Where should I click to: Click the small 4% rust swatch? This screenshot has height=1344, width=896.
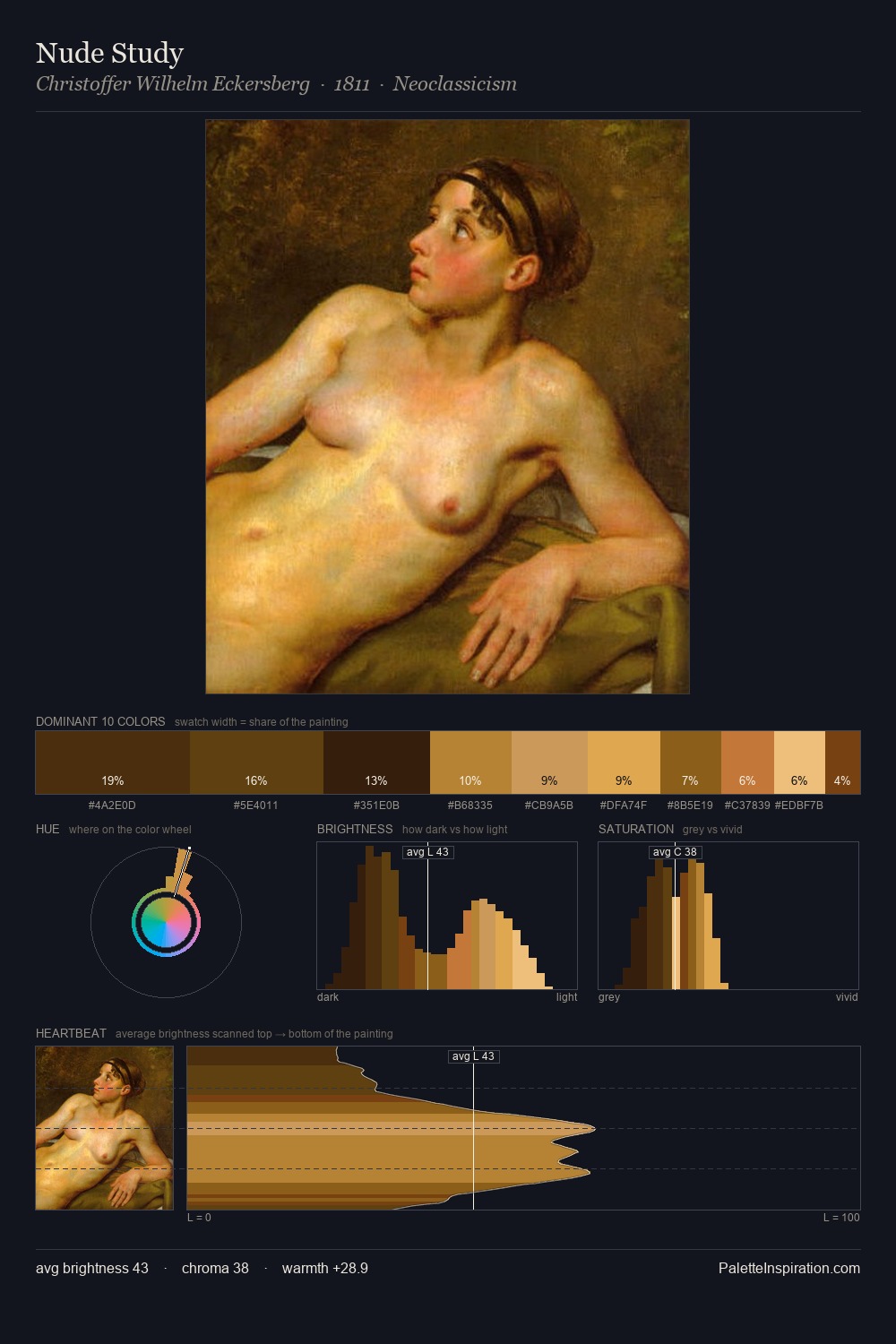842,762
